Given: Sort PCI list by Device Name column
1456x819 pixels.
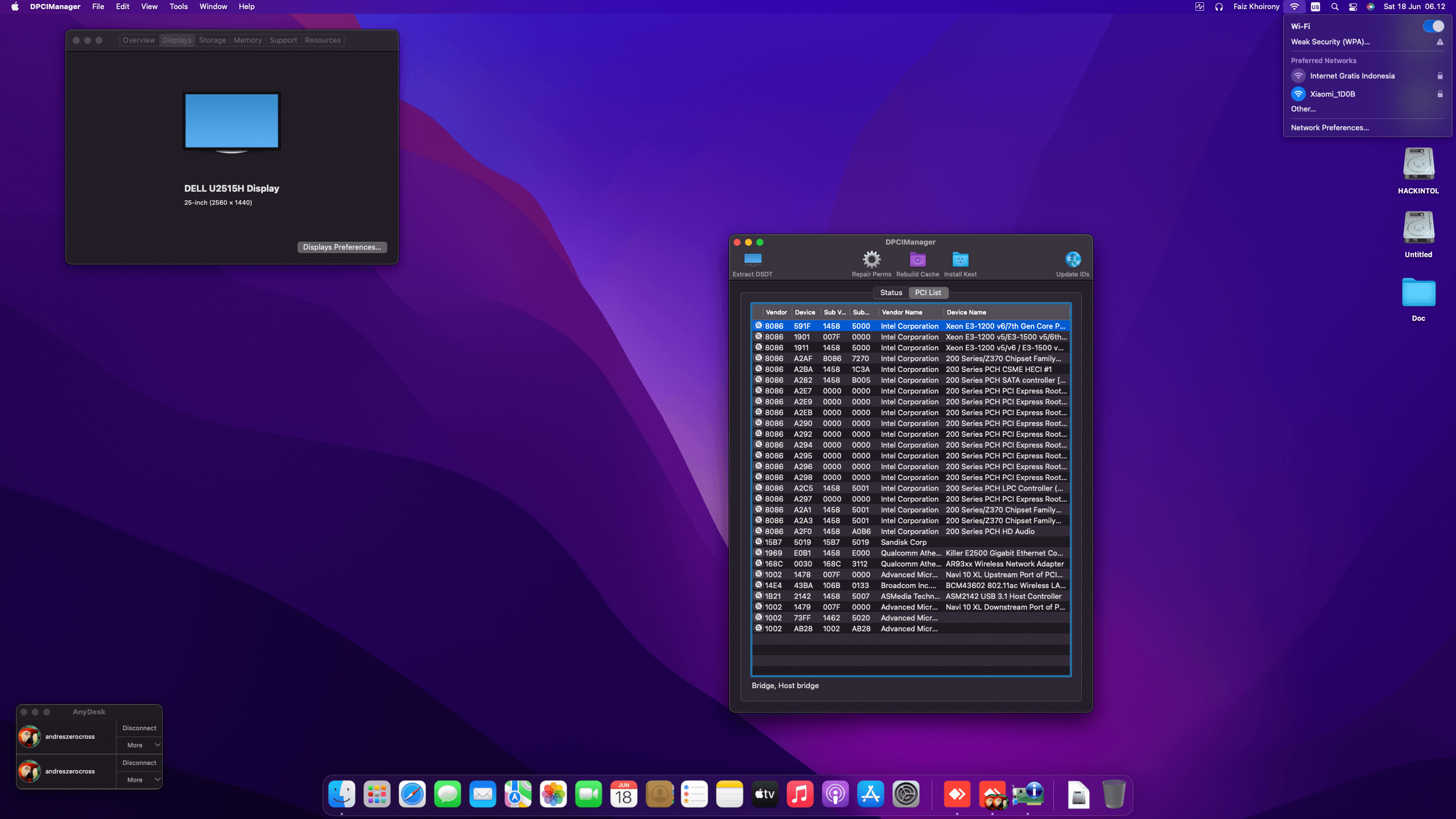Looking at the screenshot, I should (1006, 312).
